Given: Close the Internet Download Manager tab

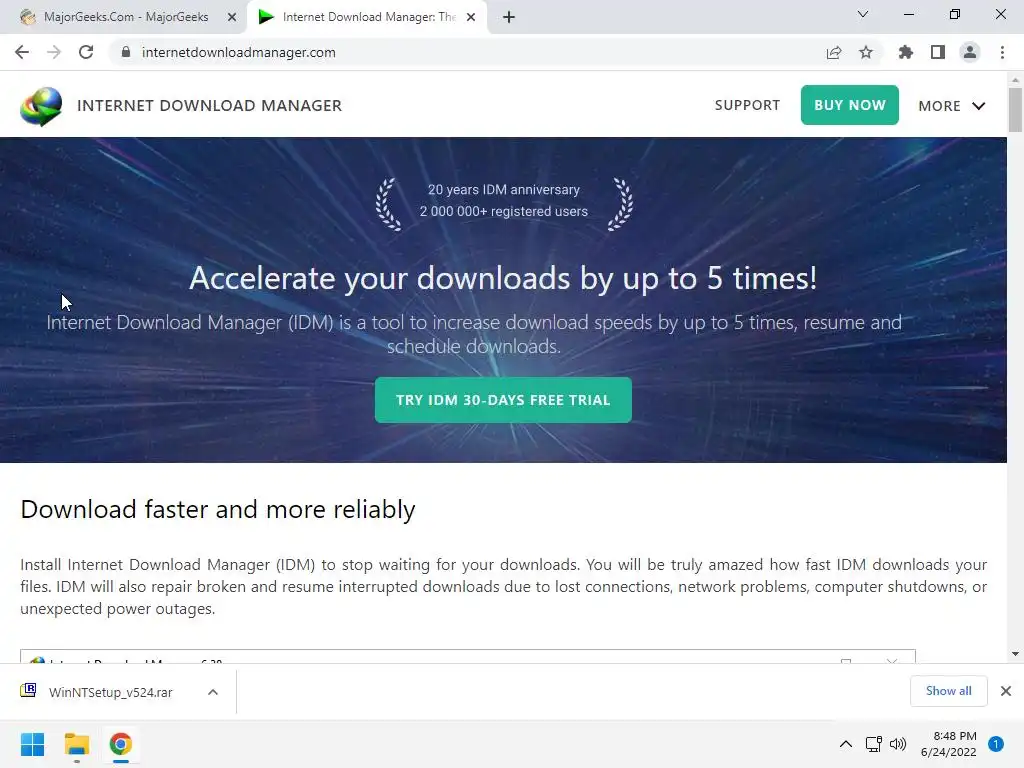Looking at the screenshot, I should pyautogui.click(x=471, y=17).
